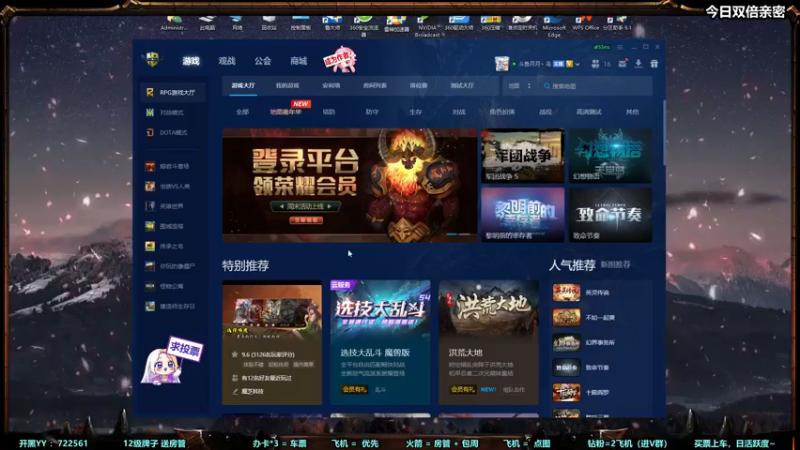Filter maps by 其他 category
The image size is (800, 450).
632,112
